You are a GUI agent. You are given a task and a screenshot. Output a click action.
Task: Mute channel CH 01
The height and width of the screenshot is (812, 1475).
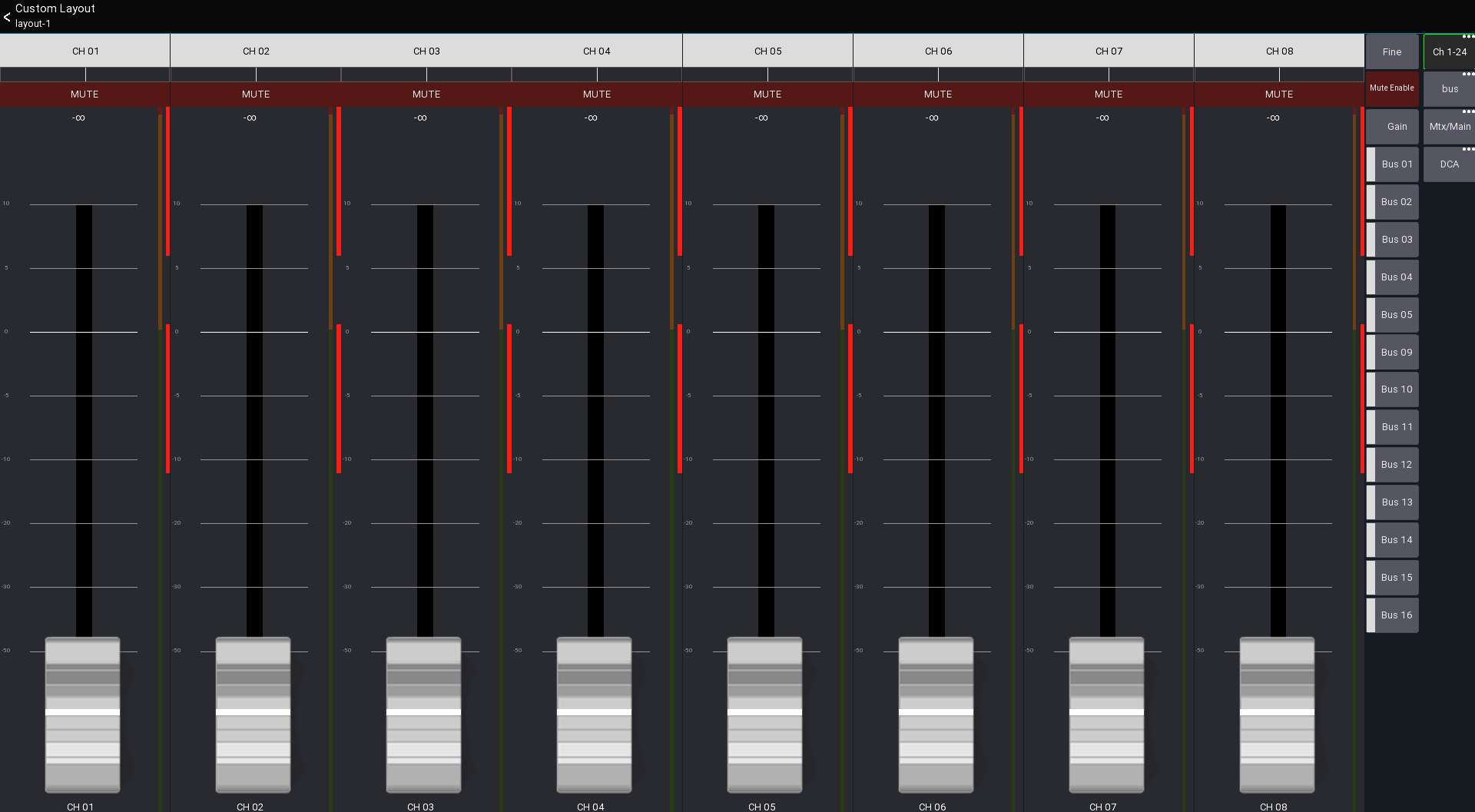pyautogui.click(x=85, y=94)
